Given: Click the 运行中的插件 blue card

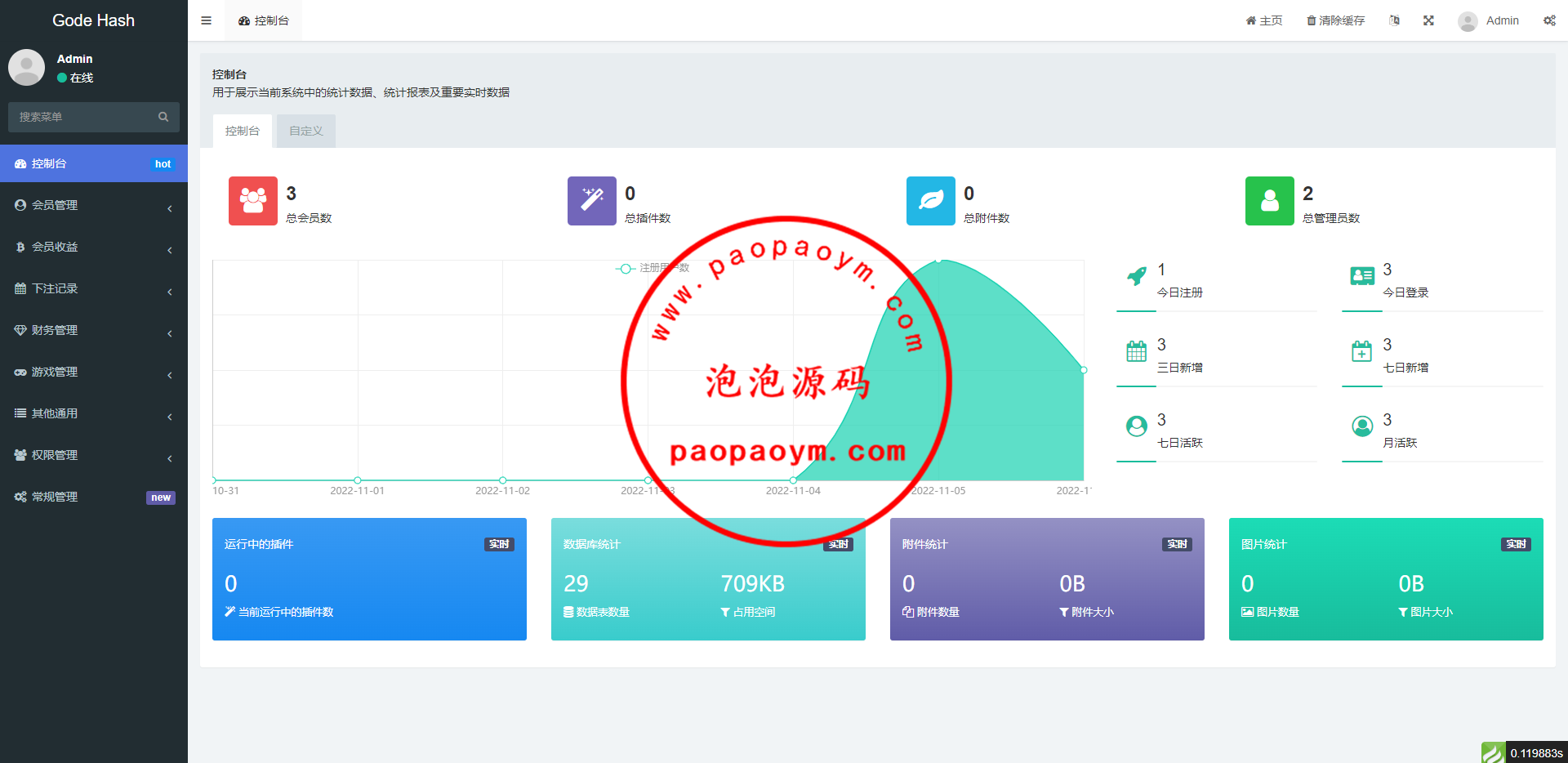Looking at the screenshot, I should click(369, 579).
